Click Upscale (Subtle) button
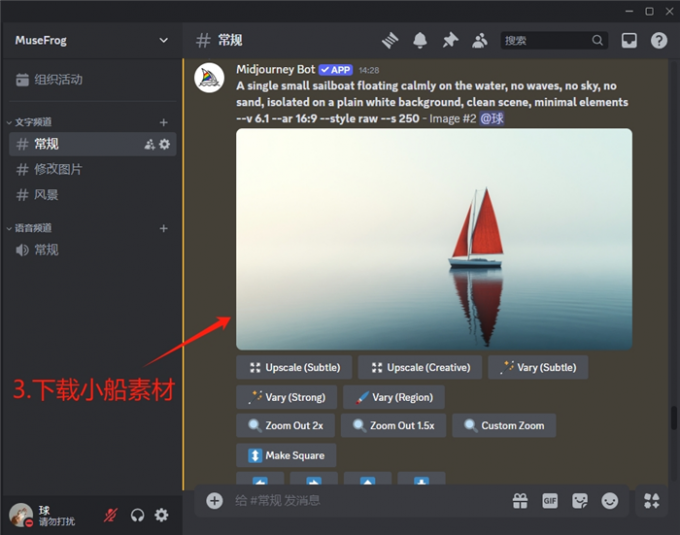The width and height of the screenshot is (680, 535). (294, 367)
